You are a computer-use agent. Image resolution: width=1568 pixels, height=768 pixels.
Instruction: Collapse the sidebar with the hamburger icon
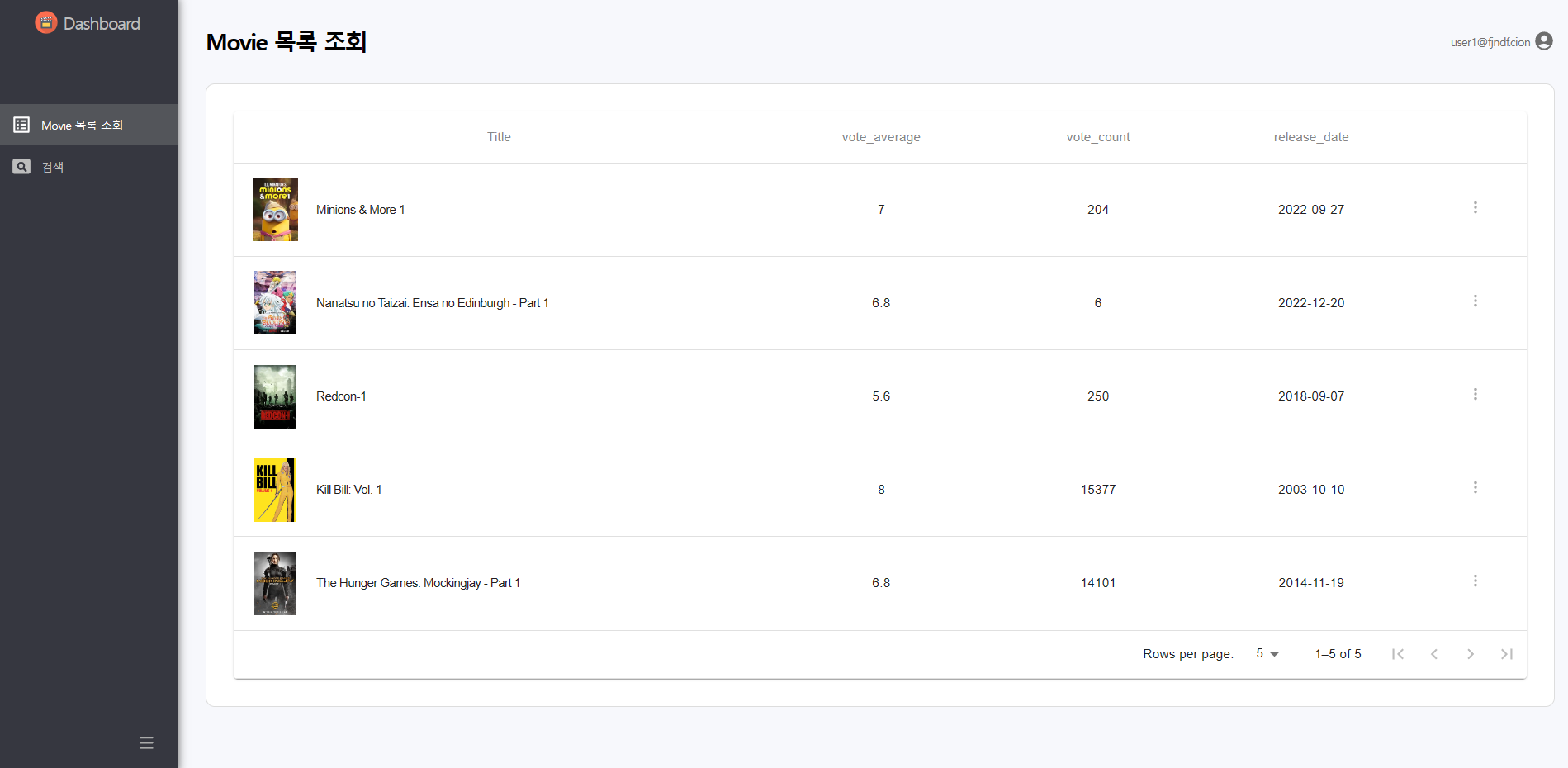tap(146, 742)
